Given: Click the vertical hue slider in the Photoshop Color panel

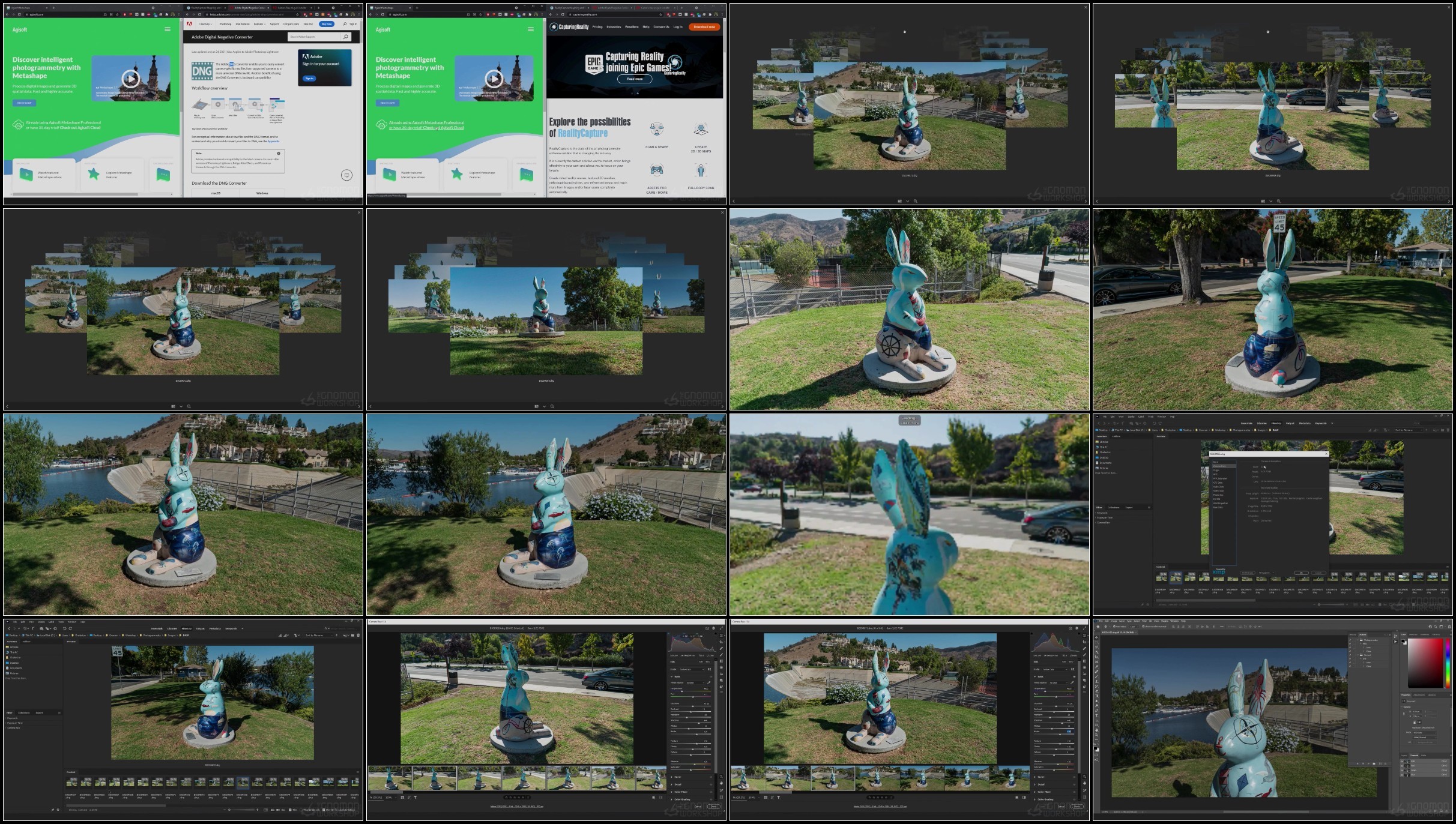Looking at the screenshot, I should (x=1448, y=663).
